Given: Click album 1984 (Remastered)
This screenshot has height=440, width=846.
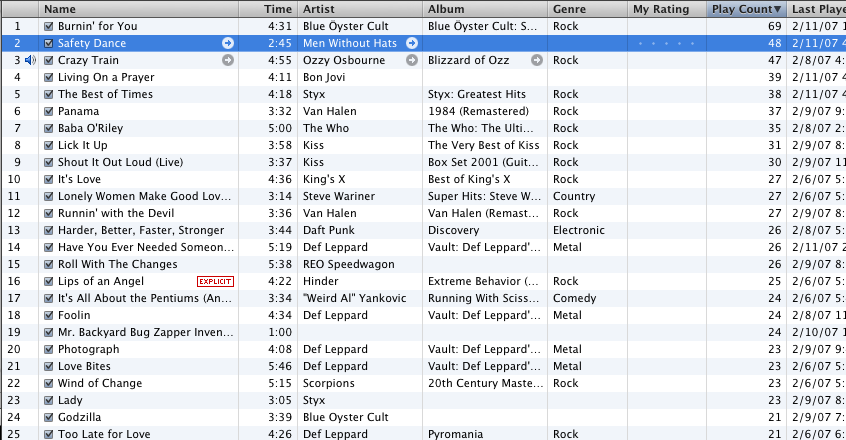Looking at the screenshot, I should 479,112.
